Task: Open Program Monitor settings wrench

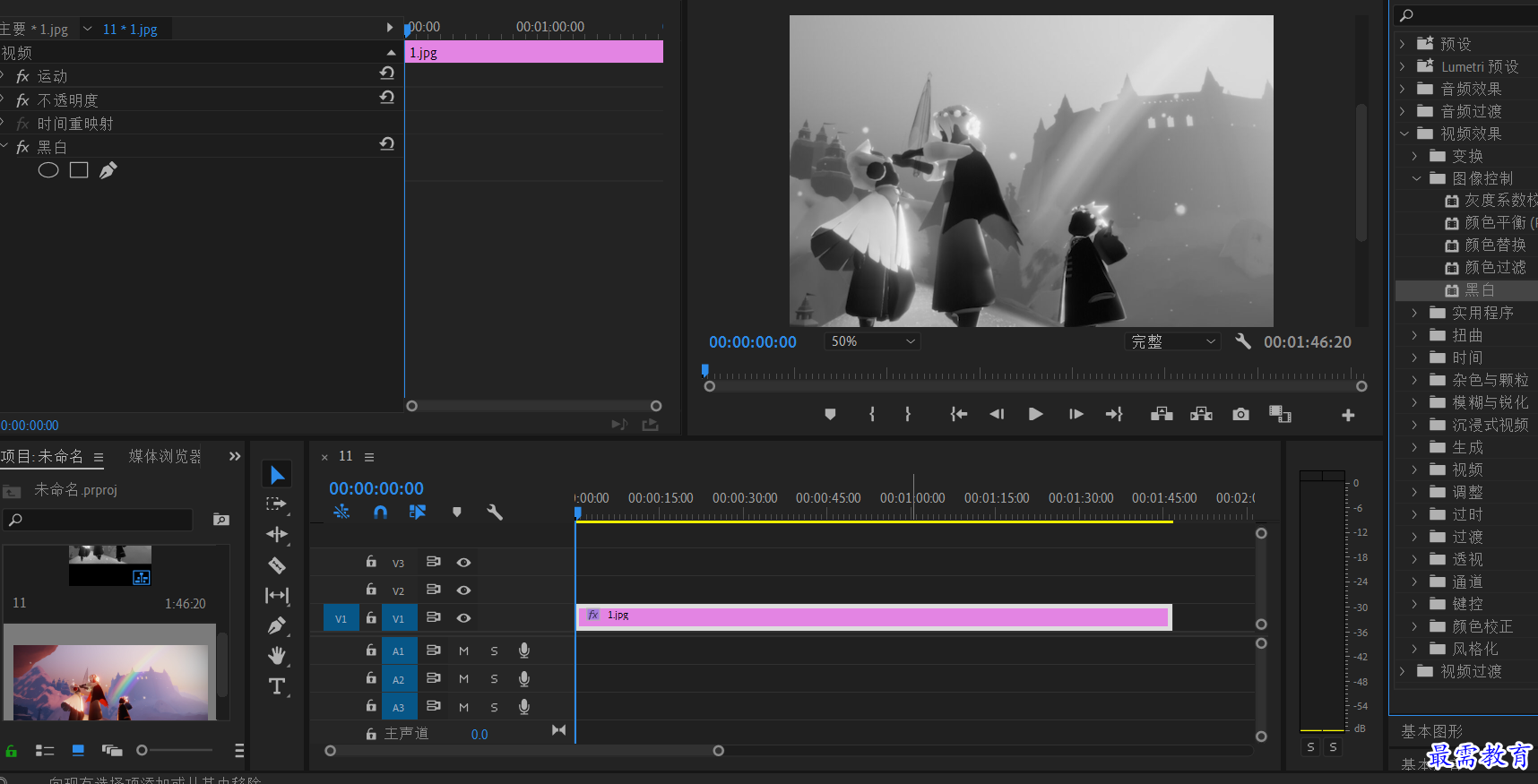Action: (x=1243, y=341)
